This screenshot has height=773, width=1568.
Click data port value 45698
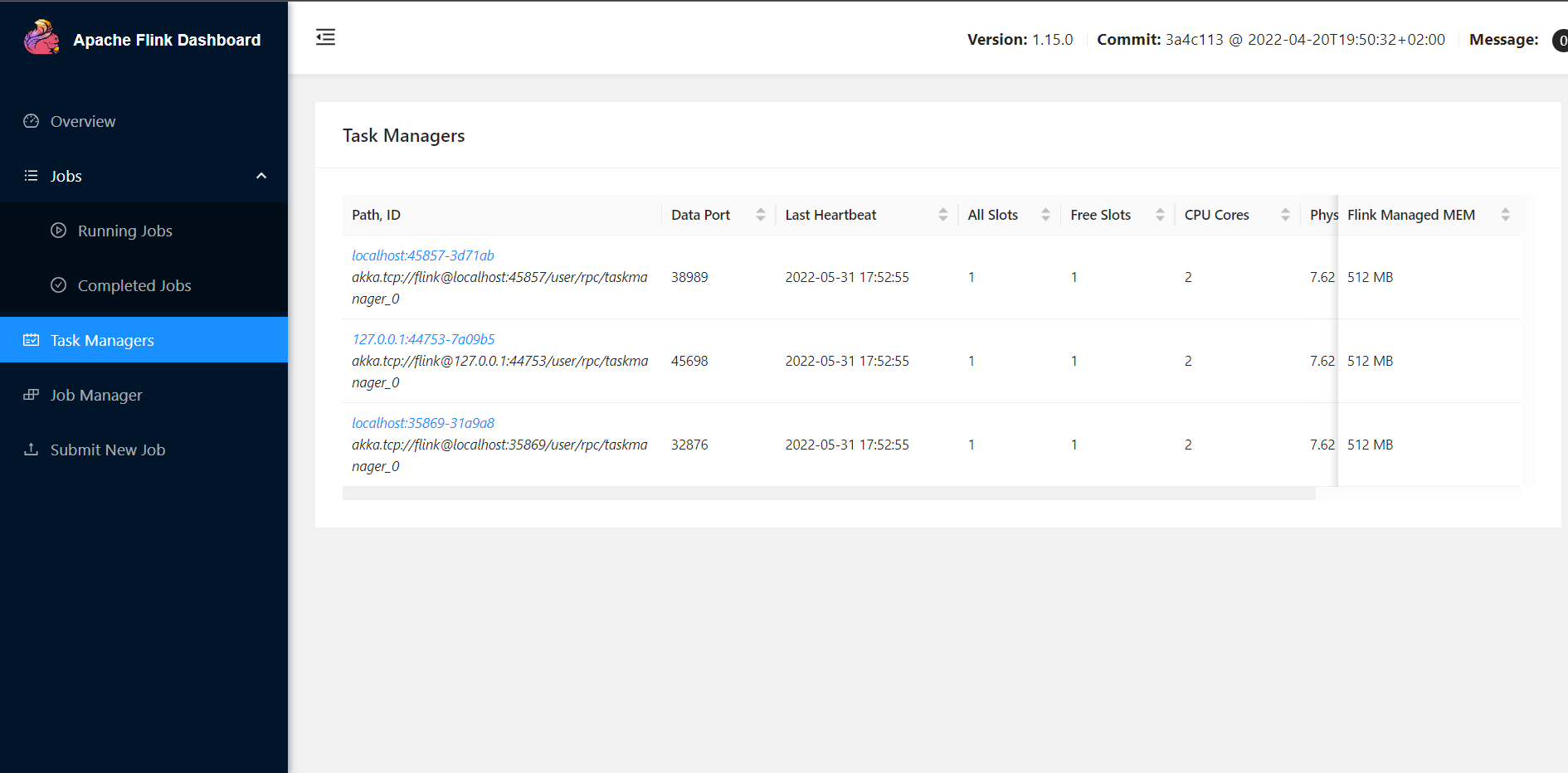689,361
